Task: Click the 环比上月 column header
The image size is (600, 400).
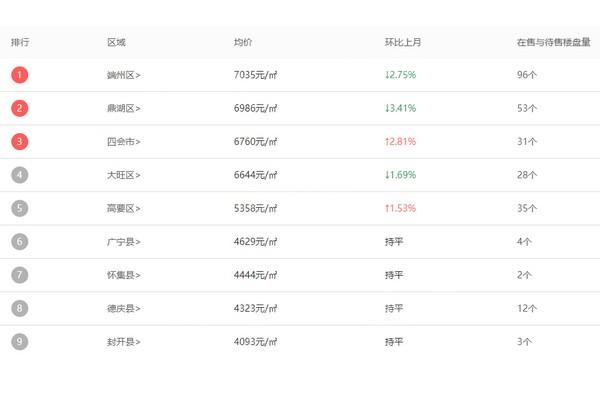Action: pos(403,42)
